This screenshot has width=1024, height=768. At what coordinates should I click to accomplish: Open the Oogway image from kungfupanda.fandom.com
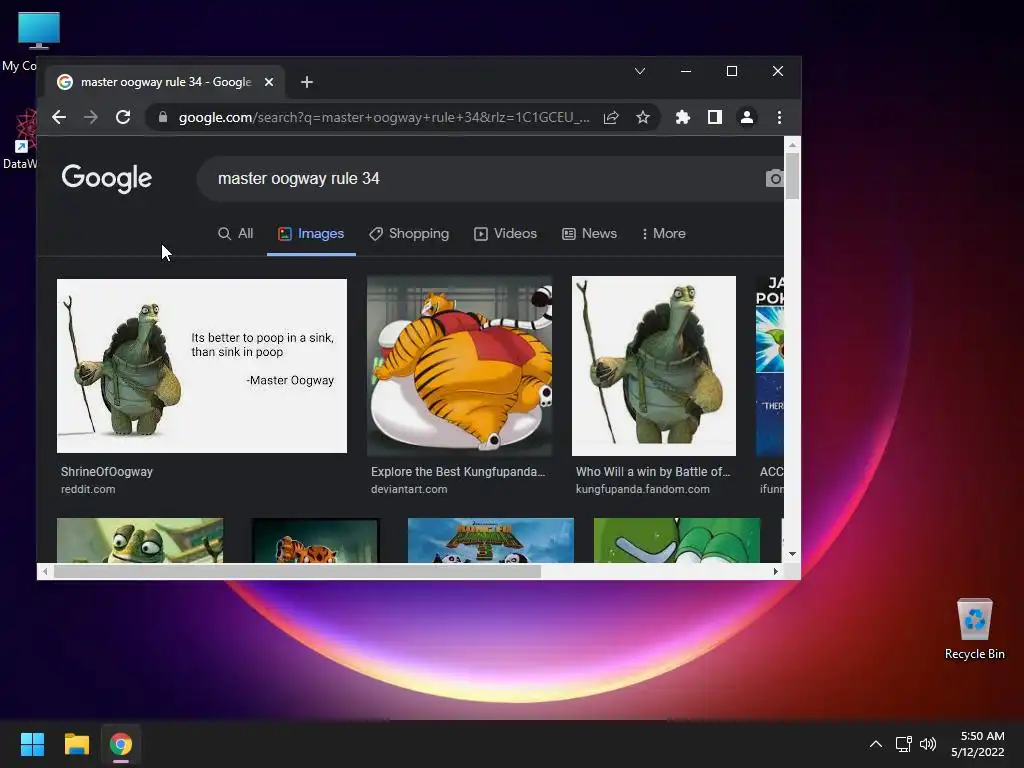click(654, 366)
